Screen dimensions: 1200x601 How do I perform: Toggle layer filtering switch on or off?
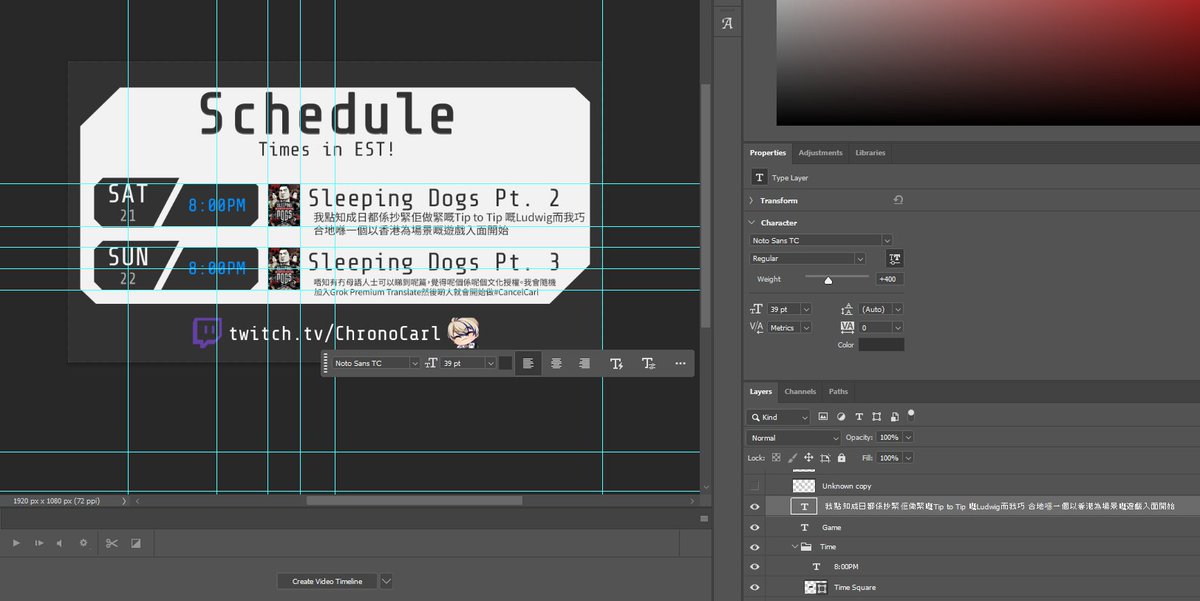coord(911,413)
